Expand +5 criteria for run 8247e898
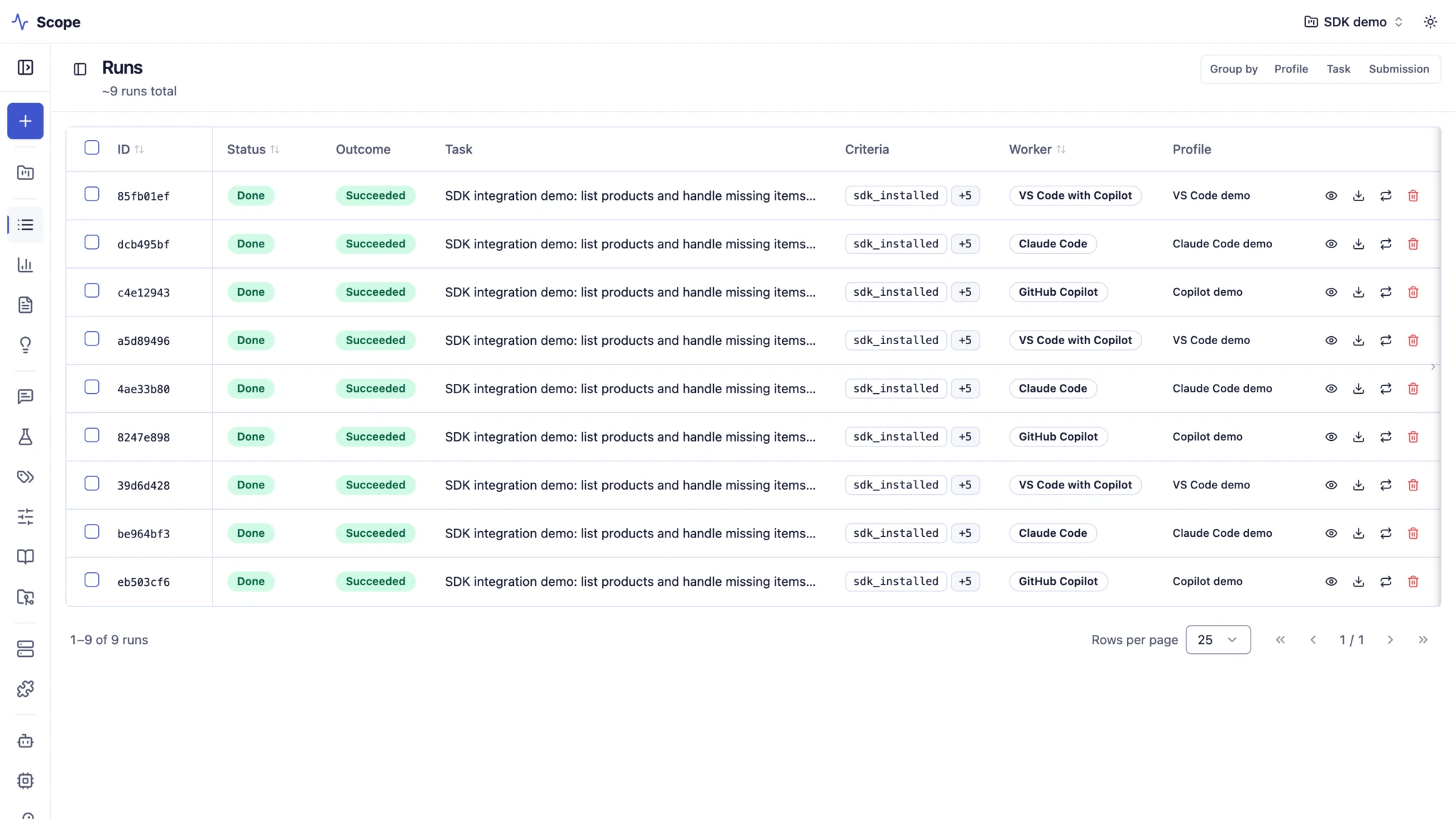This screenshot has width=1456, height=819. point(965,437)
